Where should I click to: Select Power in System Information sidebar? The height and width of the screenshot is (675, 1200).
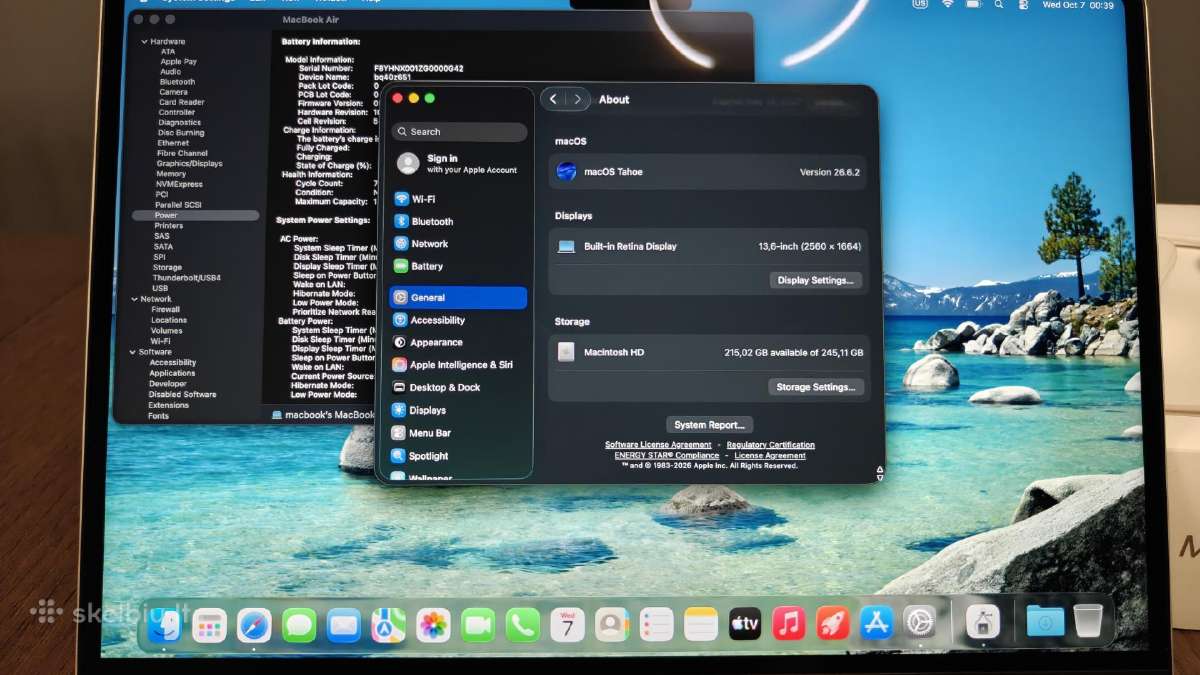(x=195, y=215)
